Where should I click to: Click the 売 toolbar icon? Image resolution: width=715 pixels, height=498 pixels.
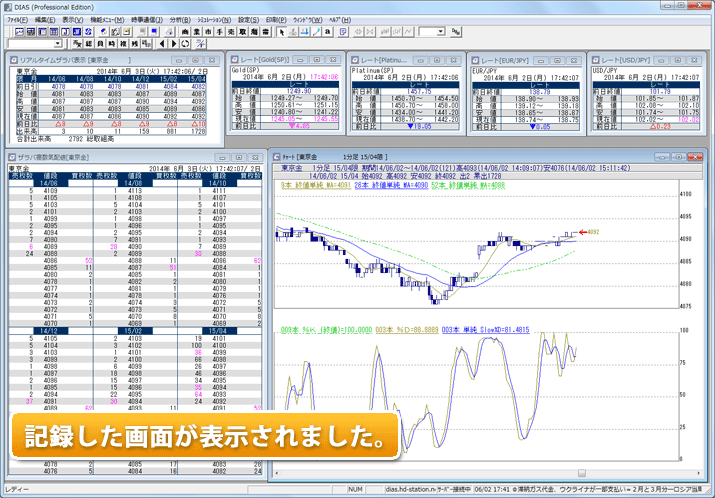(x=232, y=32)
